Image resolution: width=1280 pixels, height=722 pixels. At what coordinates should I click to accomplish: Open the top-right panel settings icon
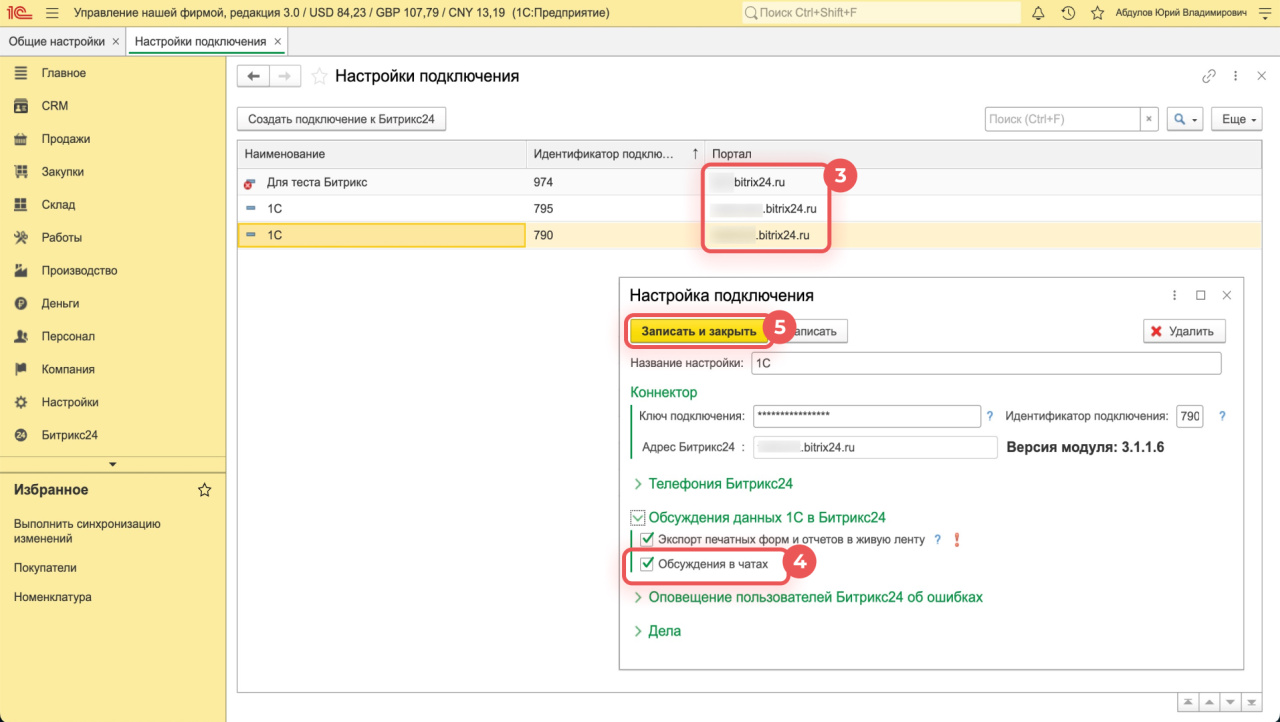click(x=1263, y=13)
